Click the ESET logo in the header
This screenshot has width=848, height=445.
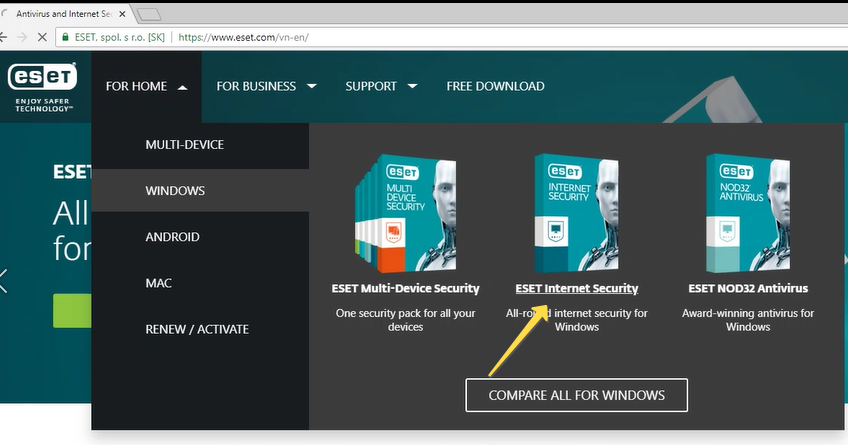click(x=42, y=87)
